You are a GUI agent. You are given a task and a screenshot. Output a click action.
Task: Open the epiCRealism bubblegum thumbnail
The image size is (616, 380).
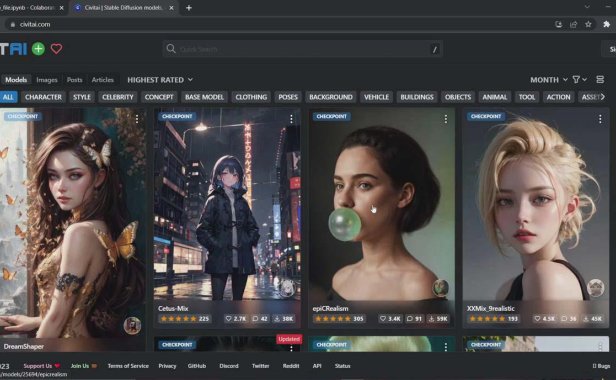pyautogui.click(x=381, y=204)
